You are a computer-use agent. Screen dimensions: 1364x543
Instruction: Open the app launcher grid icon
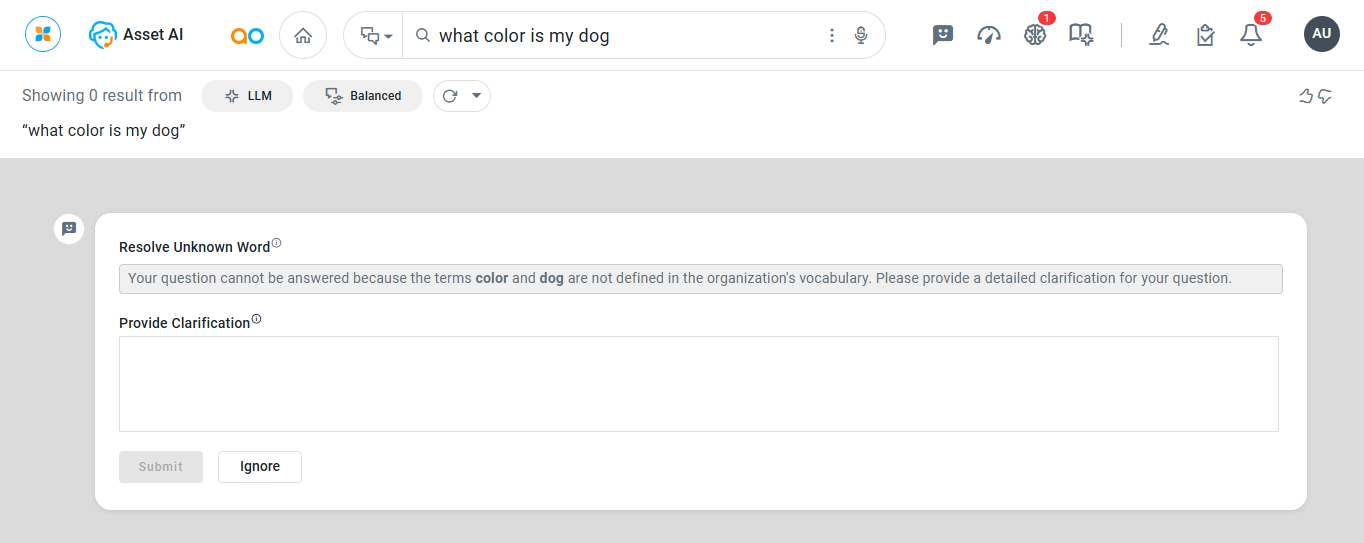(x=43, y=35)
